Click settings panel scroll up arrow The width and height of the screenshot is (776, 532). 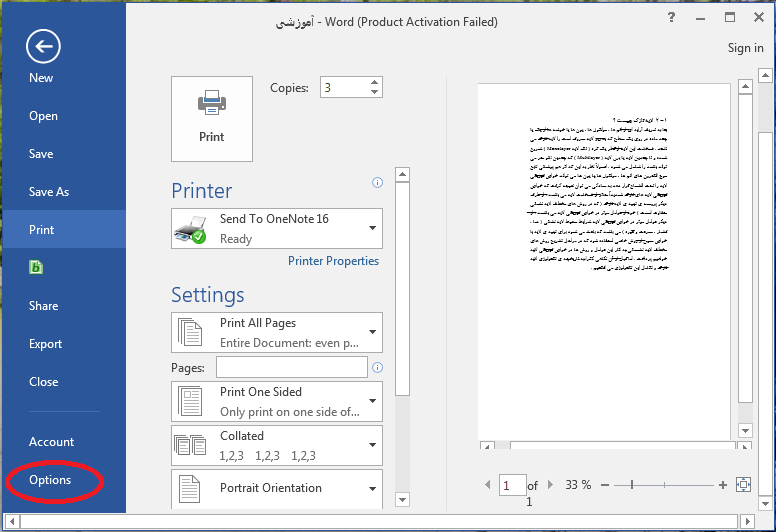[x=402, y=175]
